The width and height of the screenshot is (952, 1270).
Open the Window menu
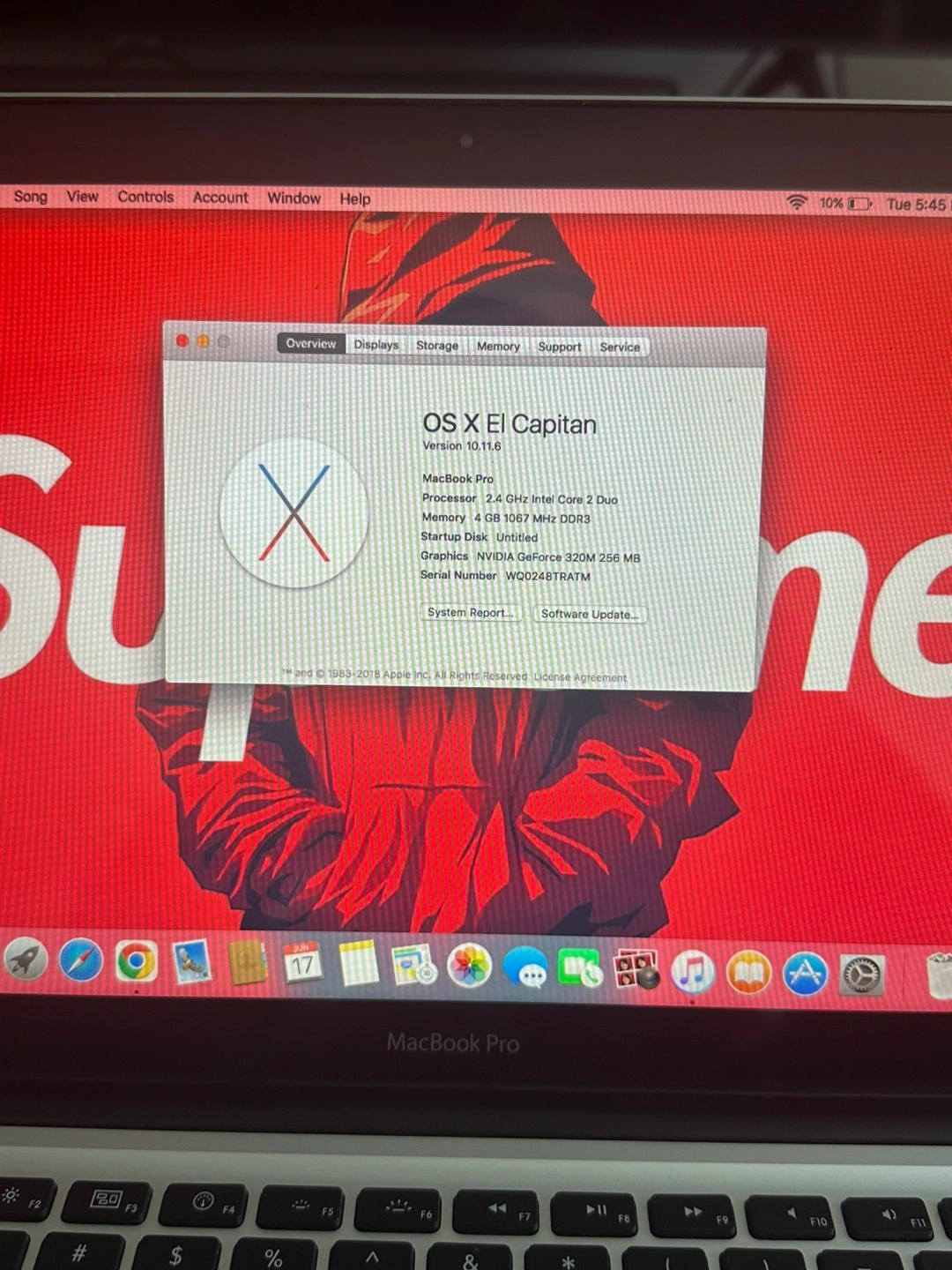[294, 198]
